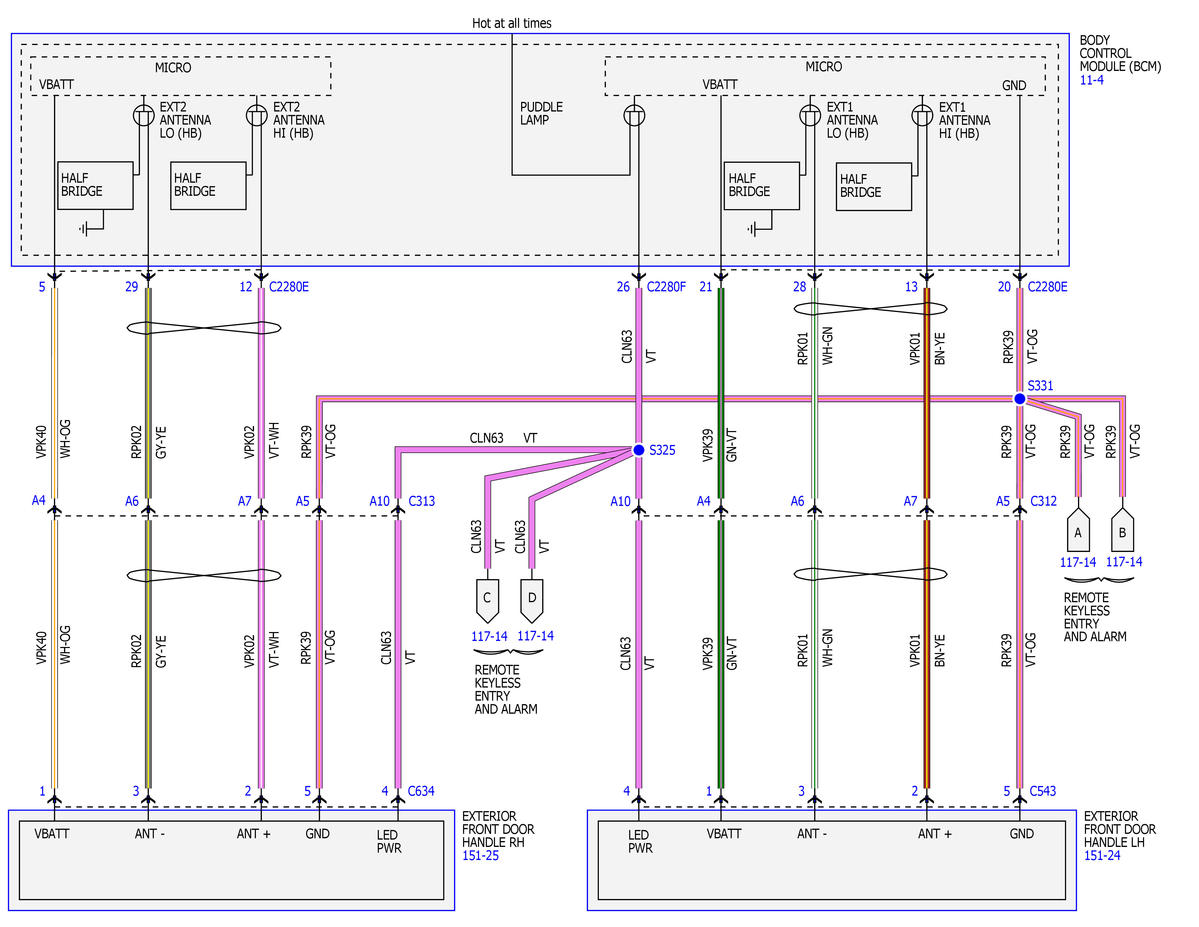Click the "LED PWR" terminal on handle RH
The width and height of the screenshot is (1199, 927).
(x=388, y=841)
